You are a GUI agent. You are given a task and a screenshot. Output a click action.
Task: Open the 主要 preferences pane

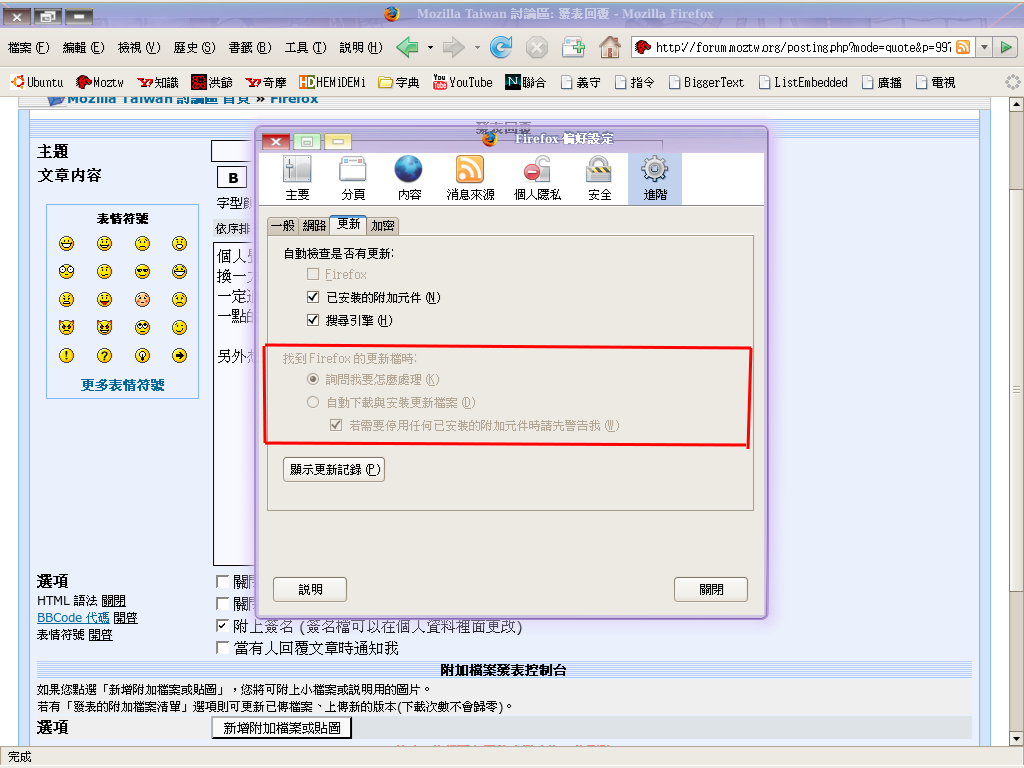pos(297,178)
